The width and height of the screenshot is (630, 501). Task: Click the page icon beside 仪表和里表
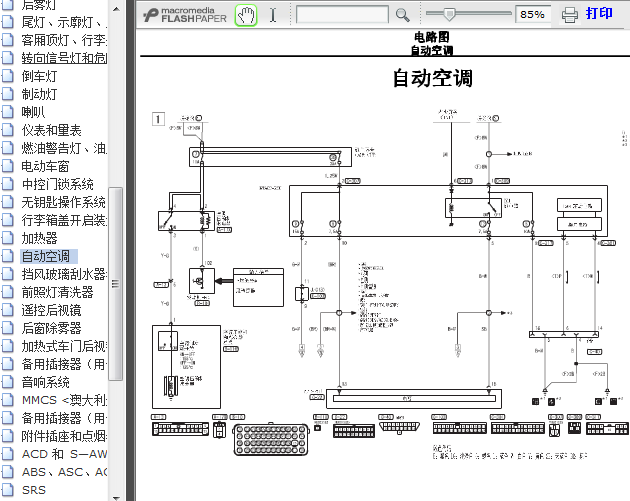tap(8, 130)
